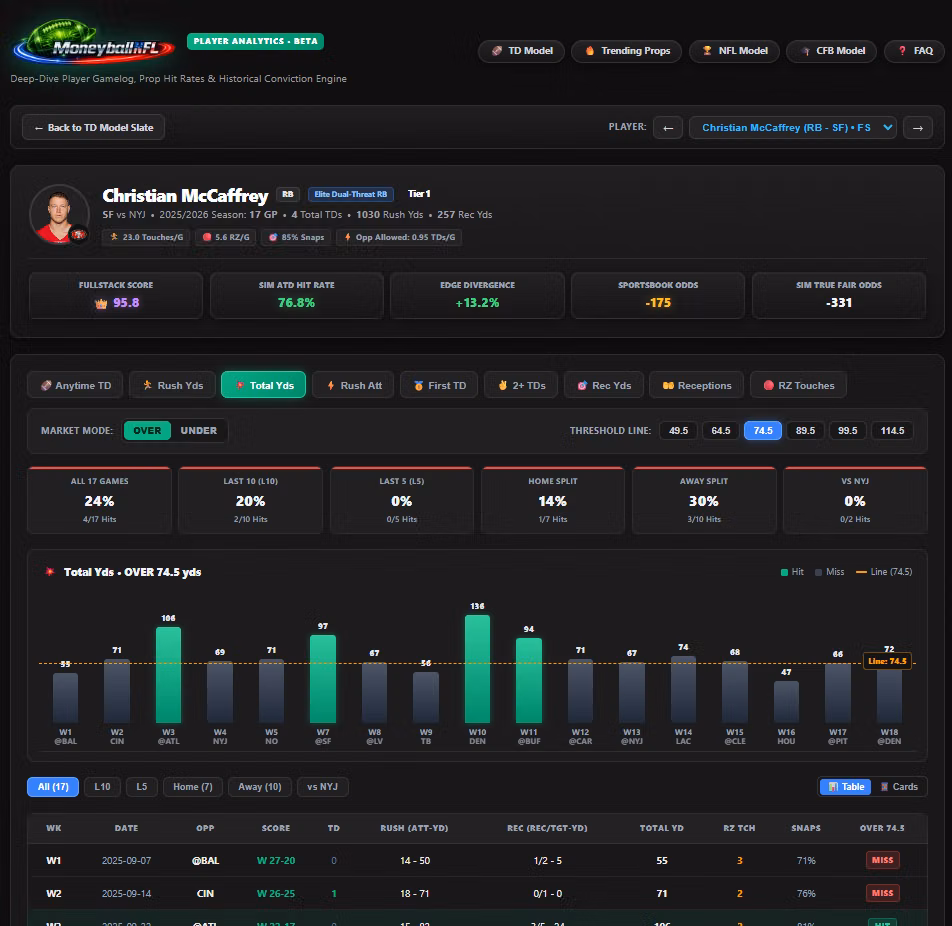Select the Anytime TD tab
Image resolution: width=952 pixels, height=926 pixels.
click(75, 385)
